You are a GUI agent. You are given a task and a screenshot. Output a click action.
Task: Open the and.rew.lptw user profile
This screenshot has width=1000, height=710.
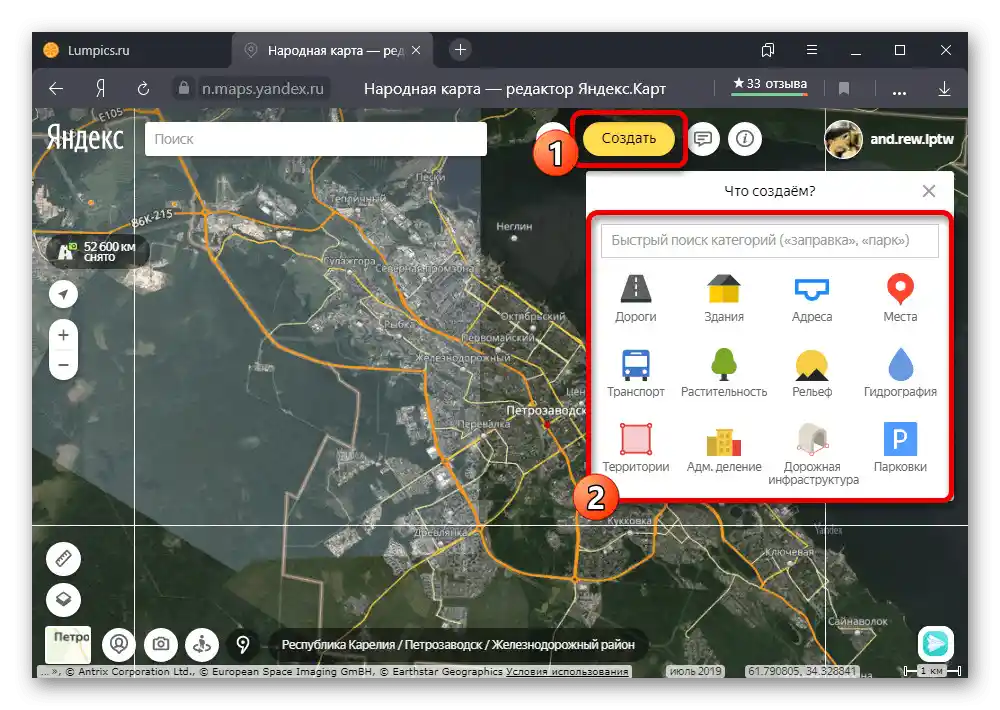[911, 139]
